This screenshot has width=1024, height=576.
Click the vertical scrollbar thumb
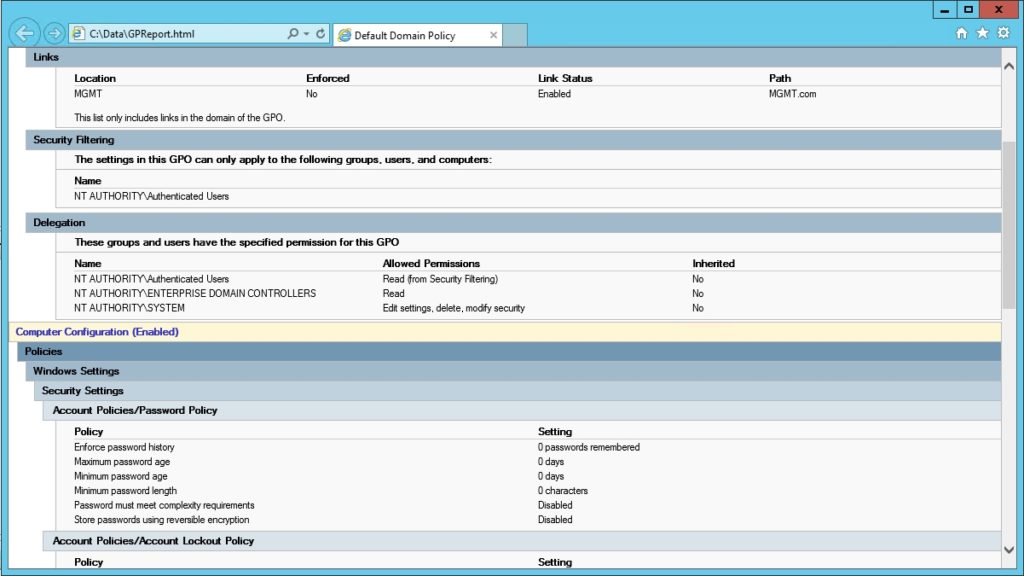pos(1009,224)
